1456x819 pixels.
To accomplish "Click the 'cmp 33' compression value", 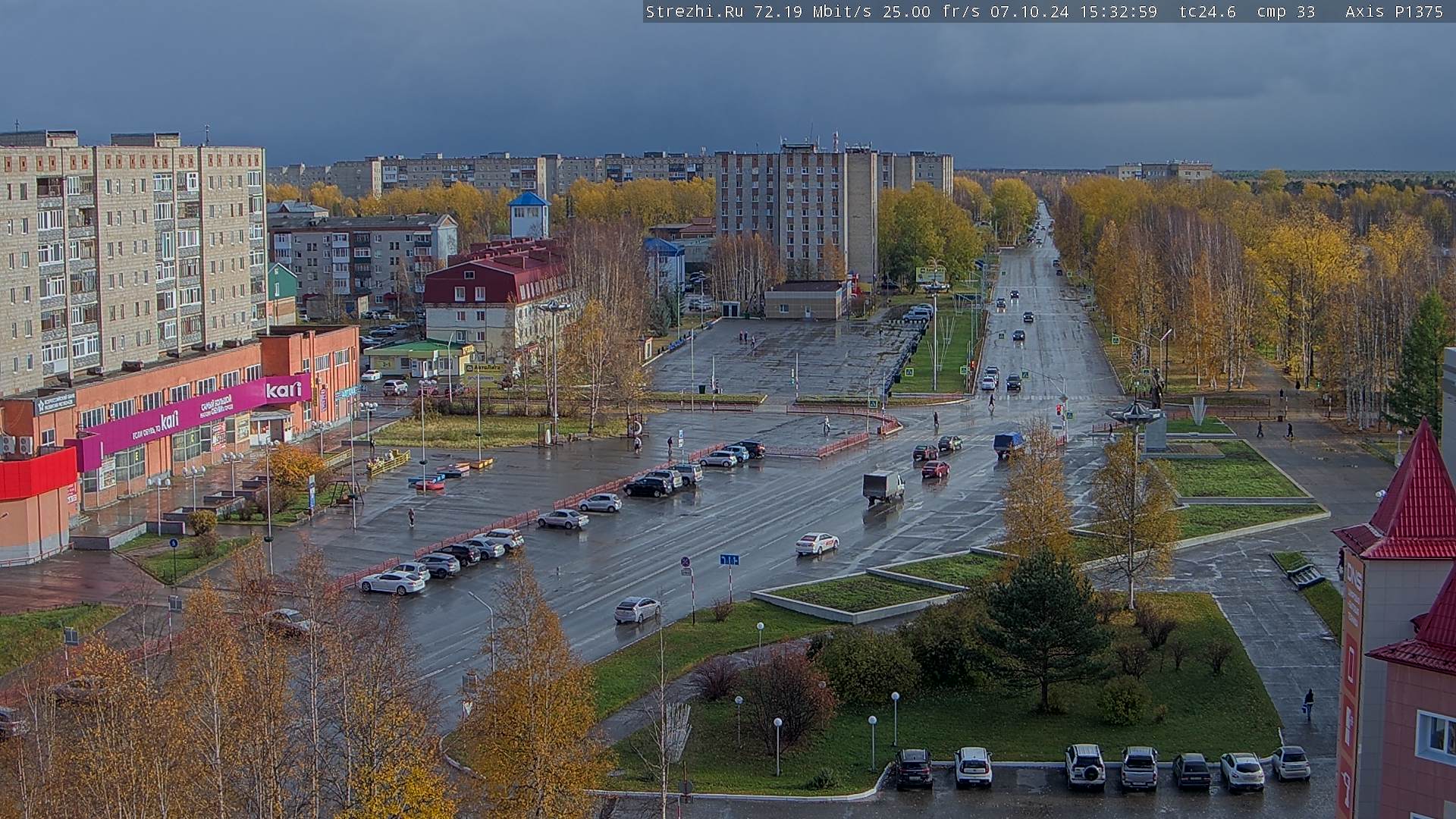I will tap(1285, 11).
